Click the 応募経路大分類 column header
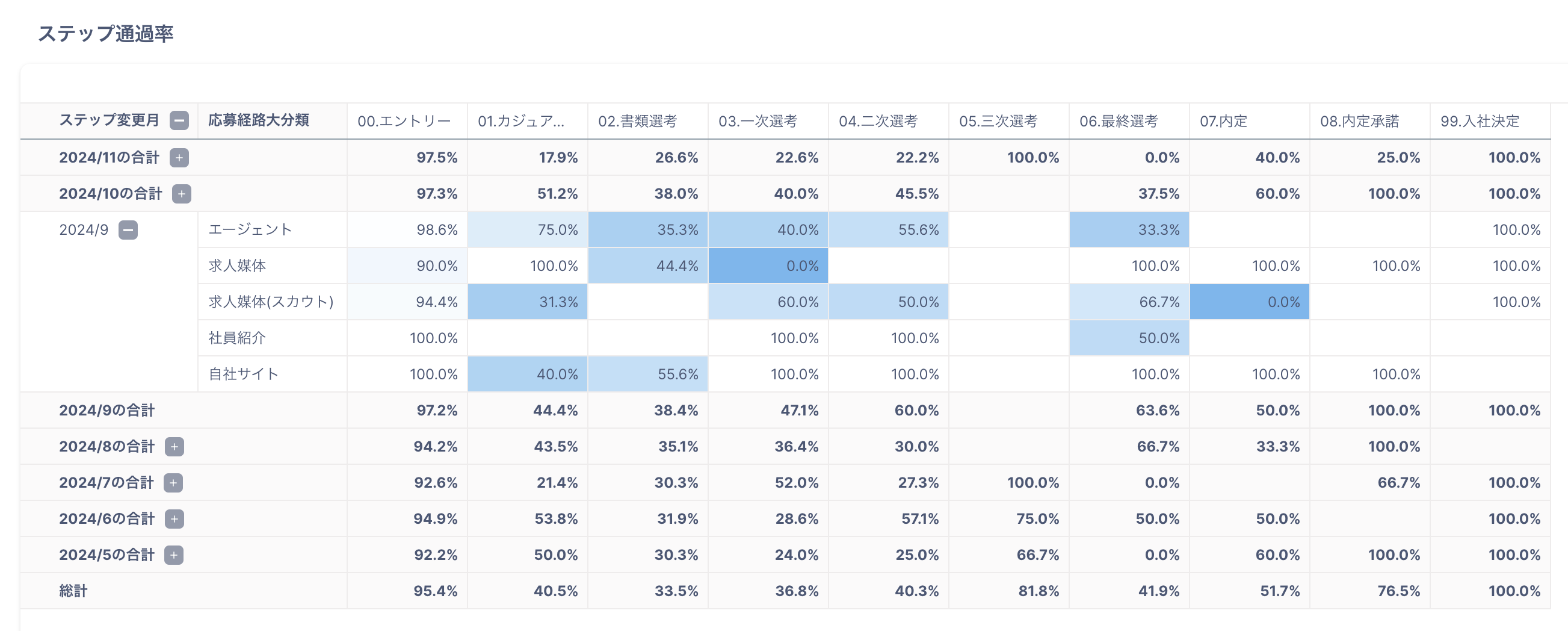This screenshot has width=1568, height=631. pyautogui.click(x=259, y=120)
